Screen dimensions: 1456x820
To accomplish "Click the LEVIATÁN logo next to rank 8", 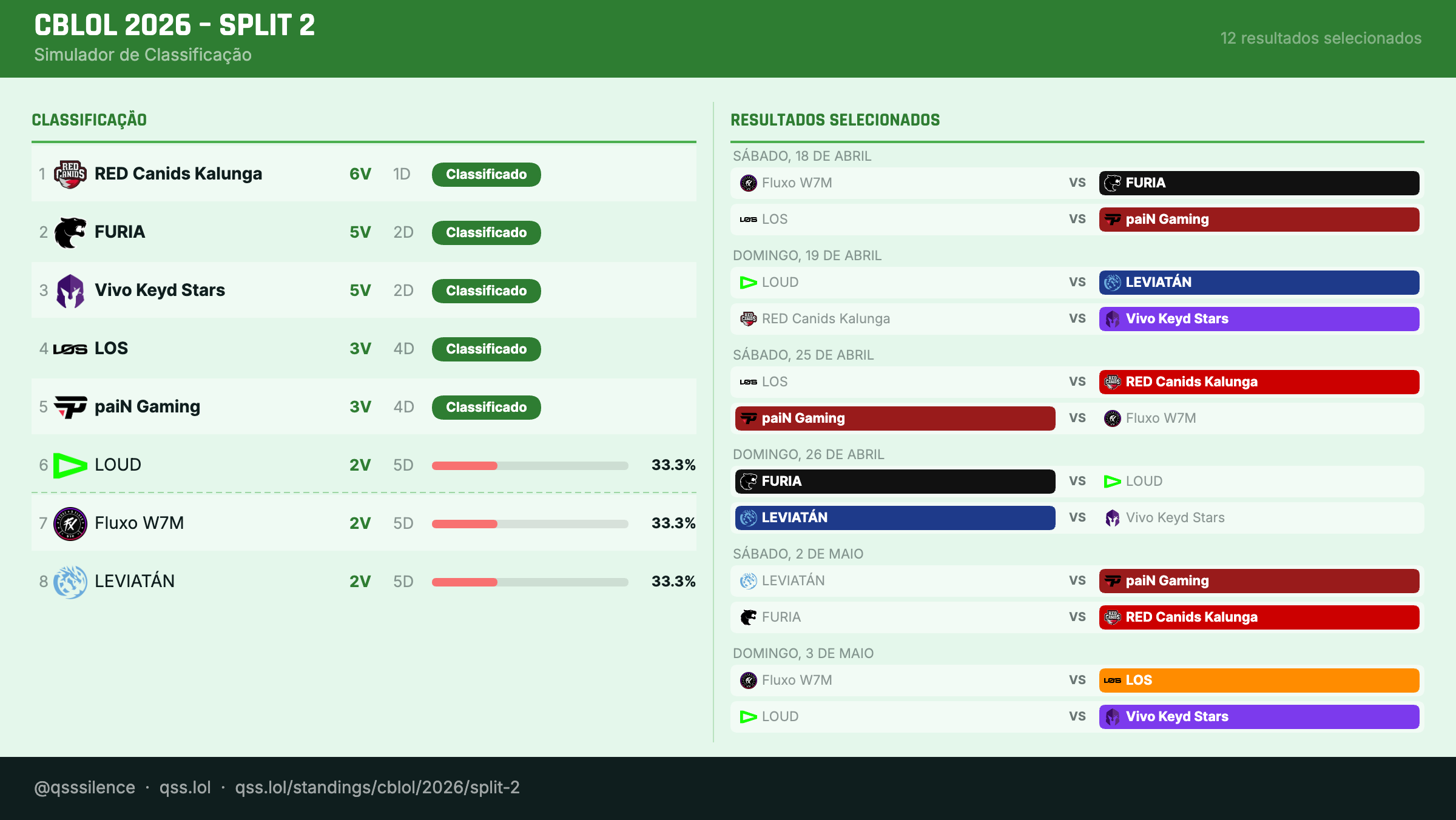I will 70,581.
